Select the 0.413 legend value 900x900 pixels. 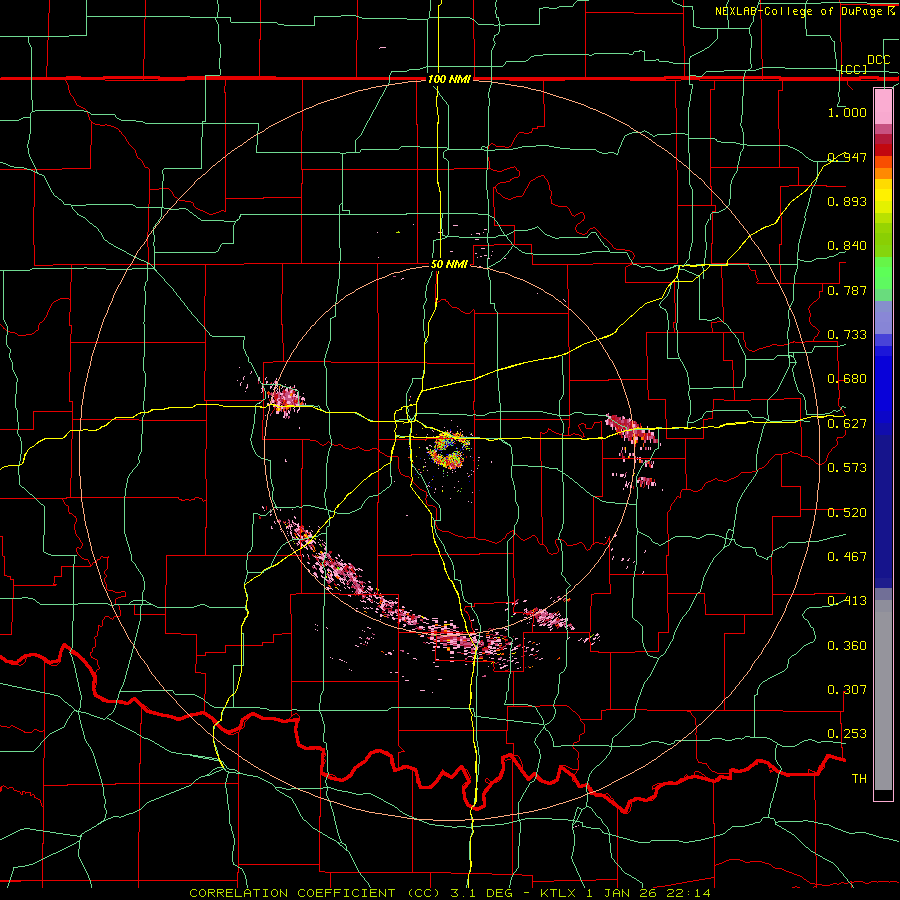pyautogui.click(x=847, y=601)
